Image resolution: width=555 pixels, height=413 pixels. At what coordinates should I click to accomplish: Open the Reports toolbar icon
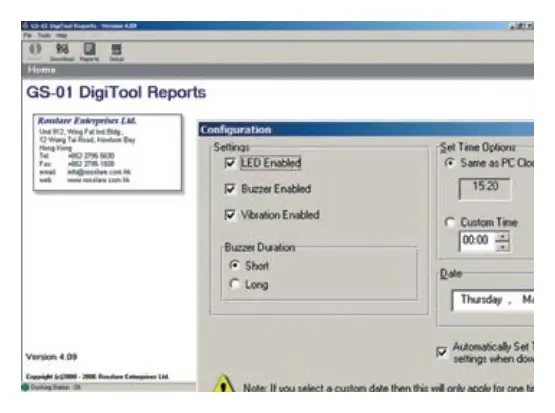tap(89, 52)
